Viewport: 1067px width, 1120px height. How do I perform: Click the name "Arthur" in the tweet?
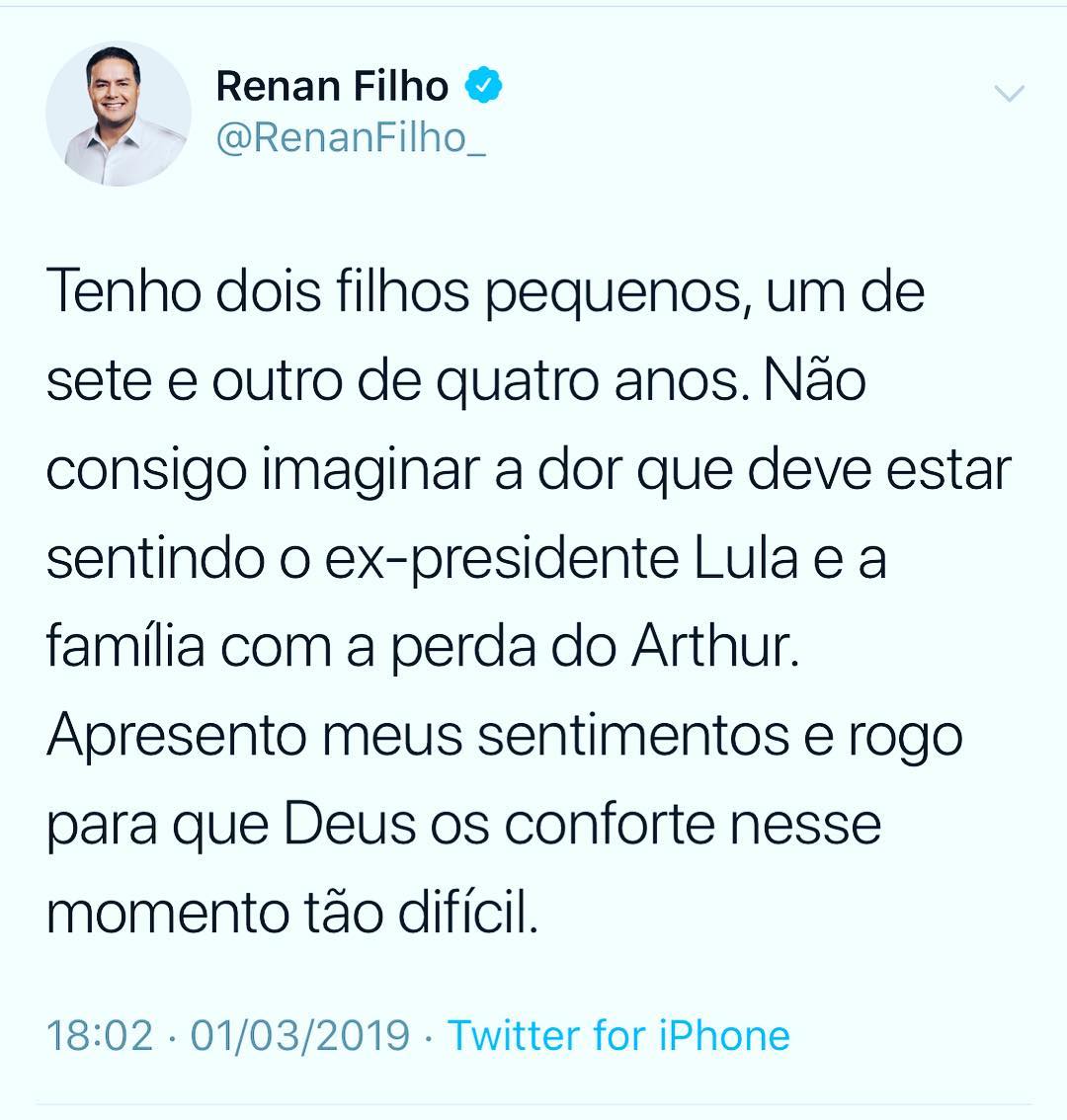714,647
